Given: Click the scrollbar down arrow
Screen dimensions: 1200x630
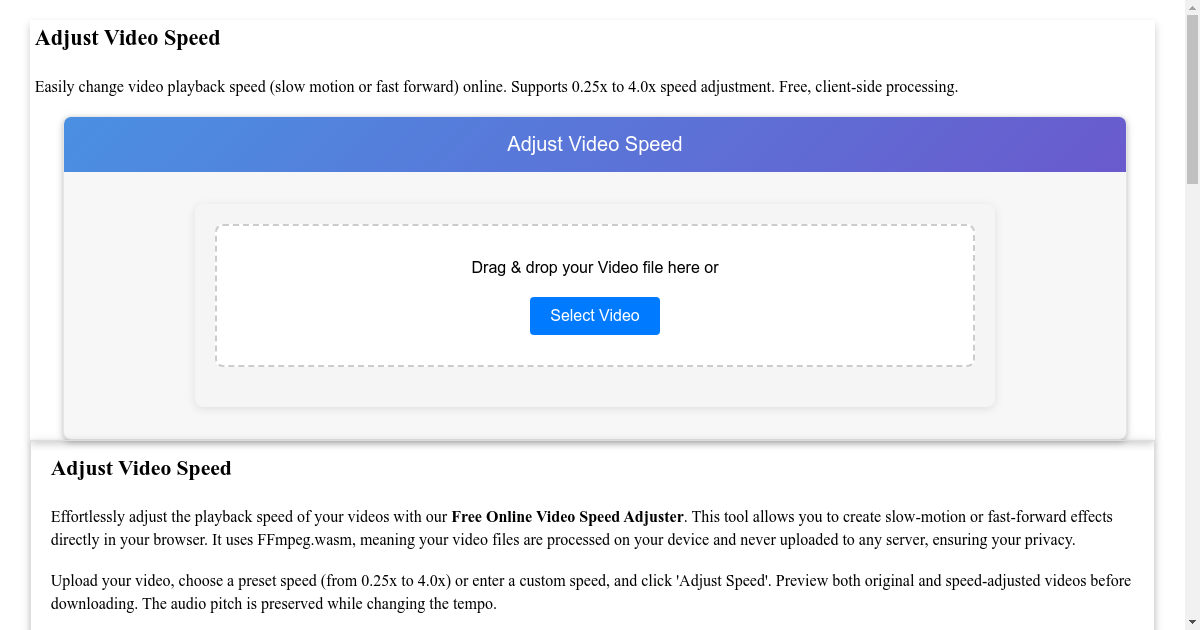Looking at the screenshot, I should pos(1192,622).
